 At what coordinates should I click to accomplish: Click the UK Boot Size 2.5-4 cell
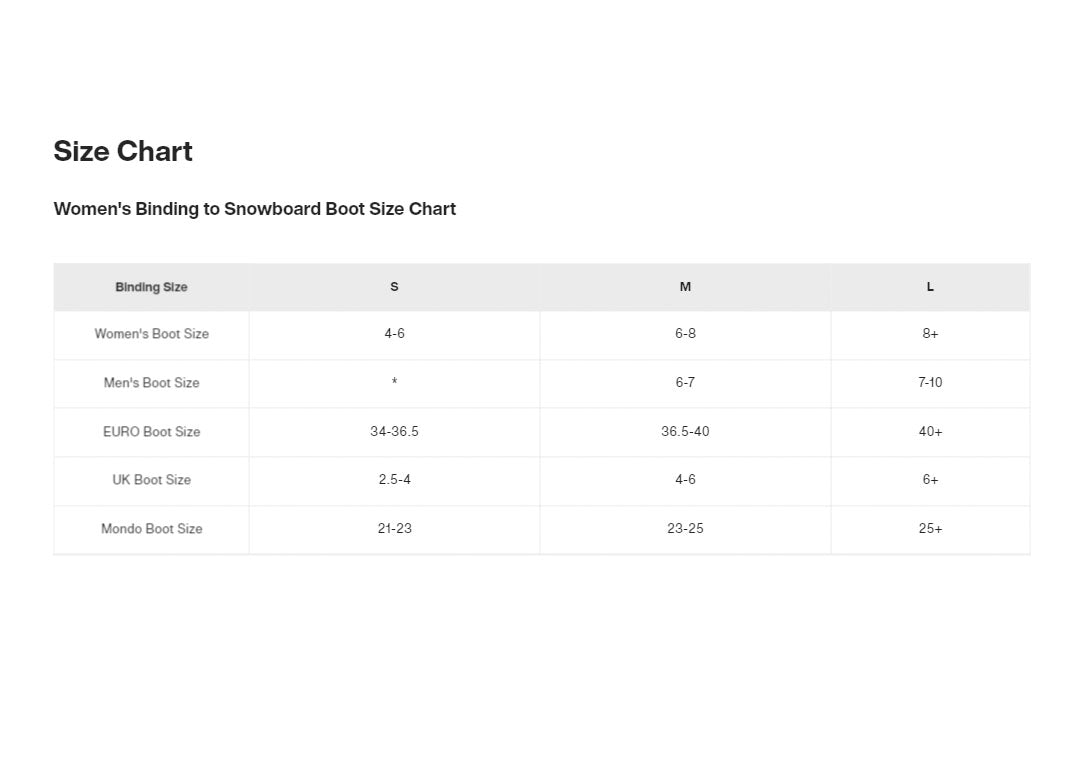point(394,480)
